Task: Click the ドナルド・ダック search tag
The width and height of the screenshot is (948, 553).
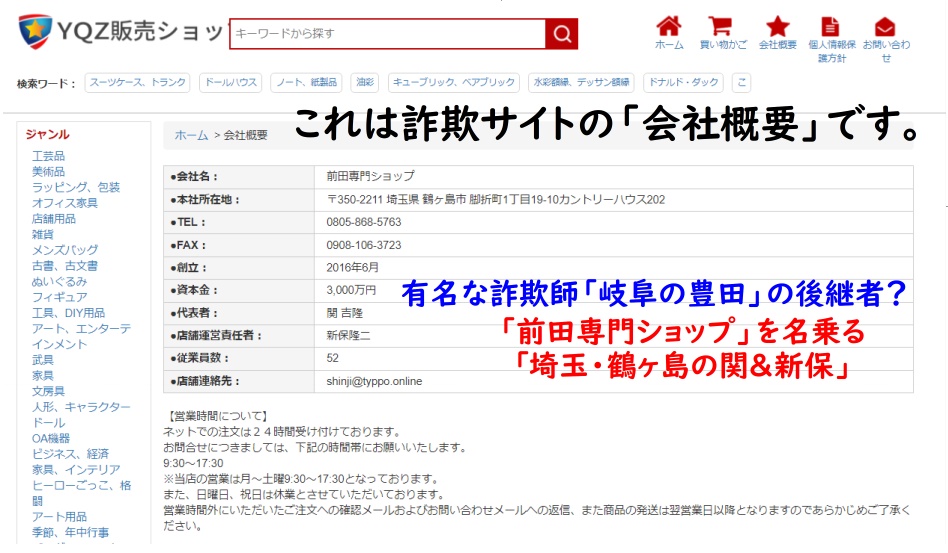Action: coord(682,83)
